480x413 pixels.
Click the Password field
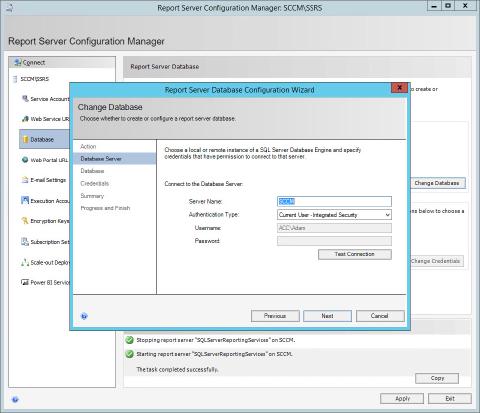coord(334,241)
